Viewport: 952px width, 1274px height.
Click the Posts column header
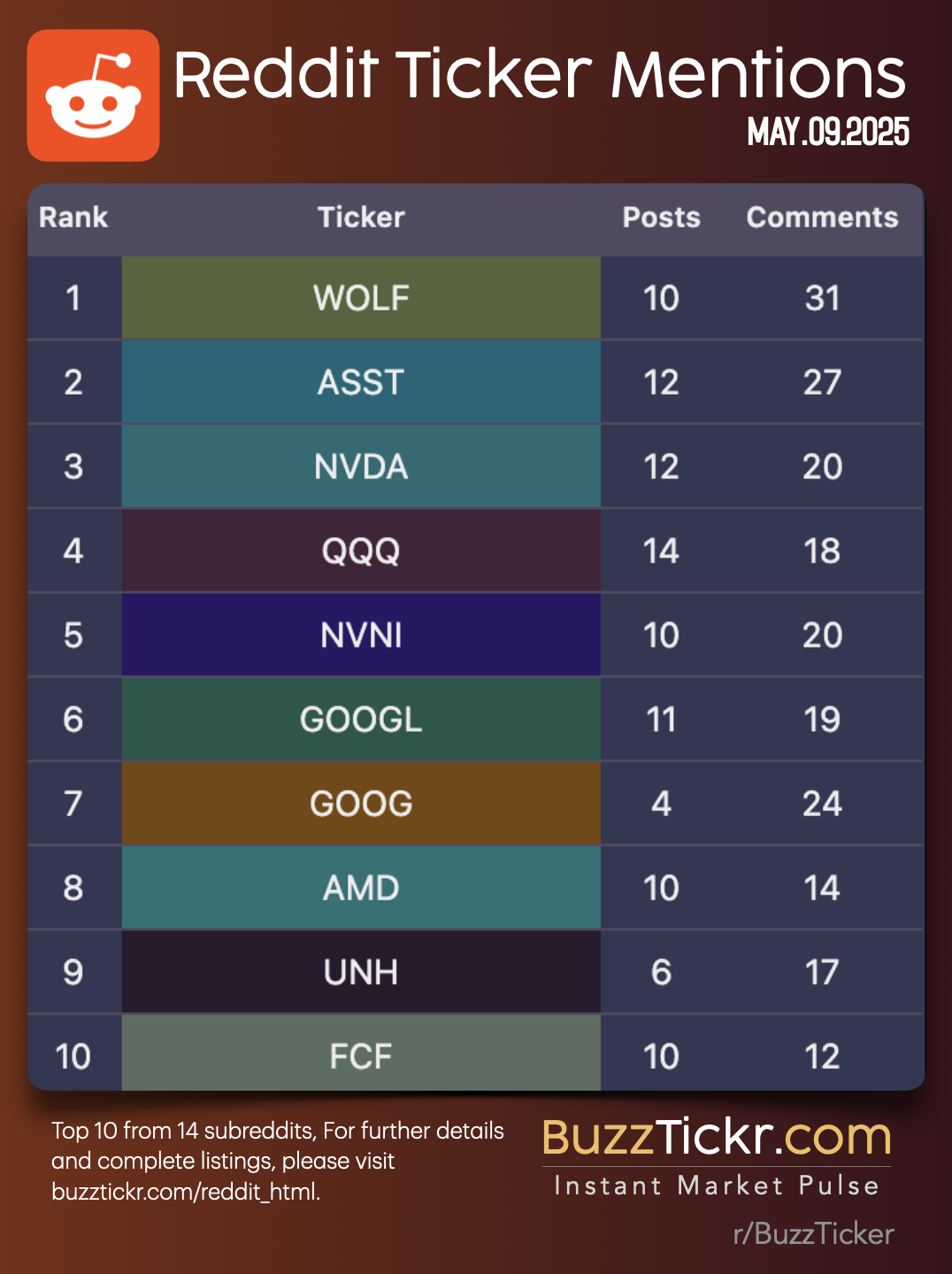661,218
